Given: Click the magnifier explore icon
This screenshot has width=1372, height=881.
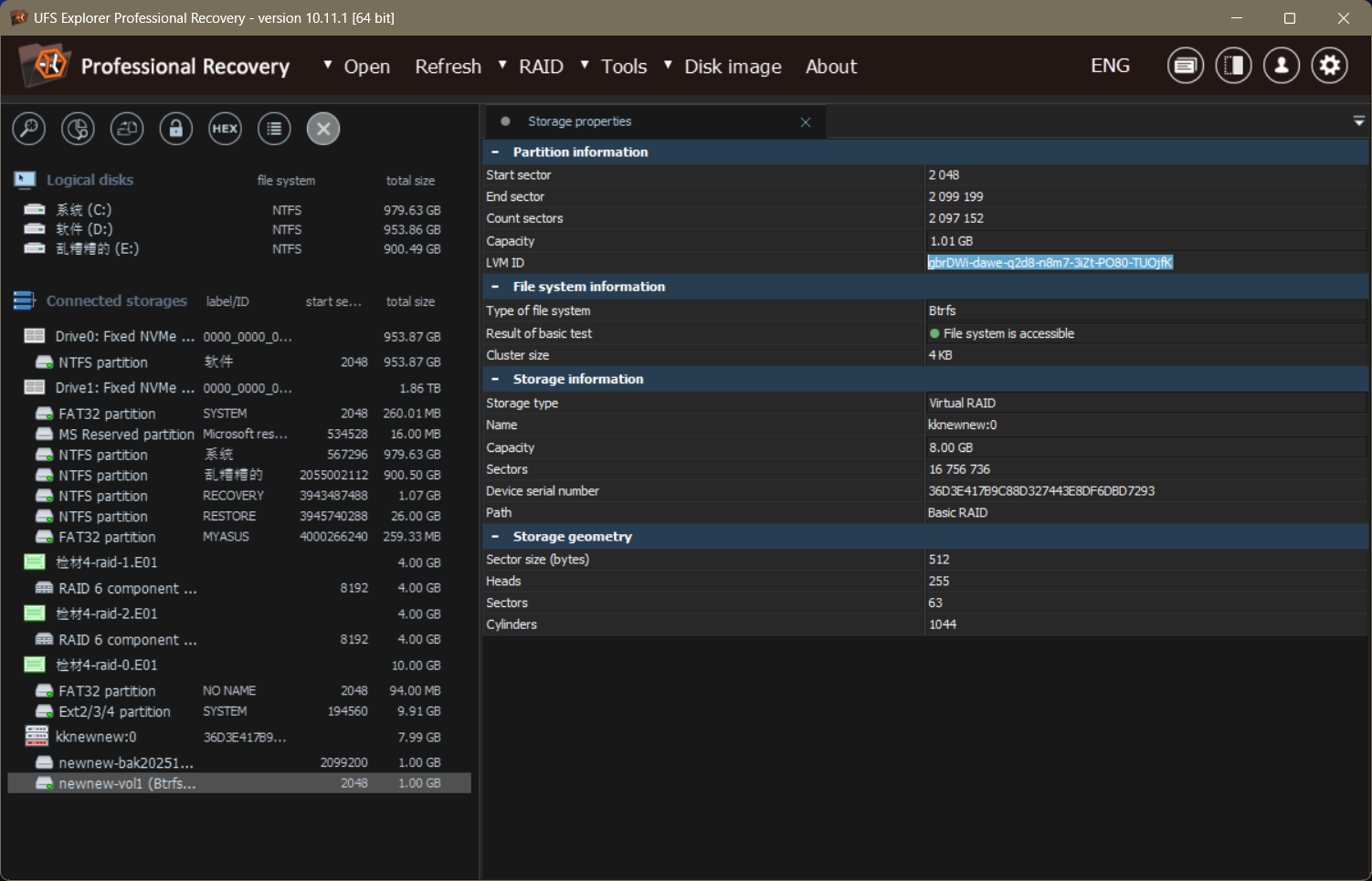Looking at the screenshot, I should click(x=29, y=129).
